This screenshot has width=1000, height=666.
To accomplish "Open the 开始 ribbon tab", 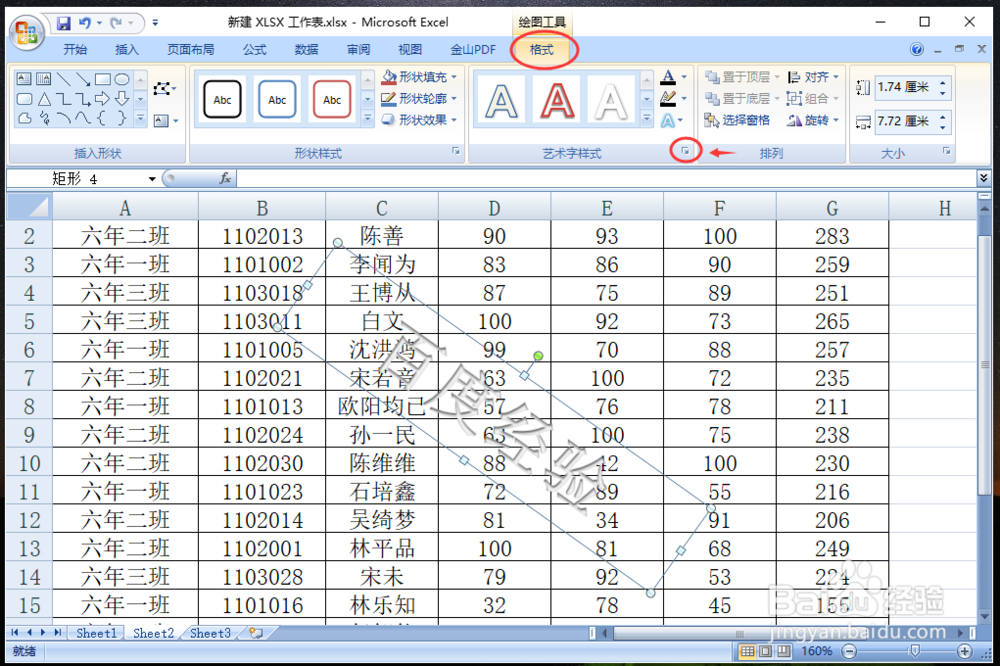I will point(75,50).
